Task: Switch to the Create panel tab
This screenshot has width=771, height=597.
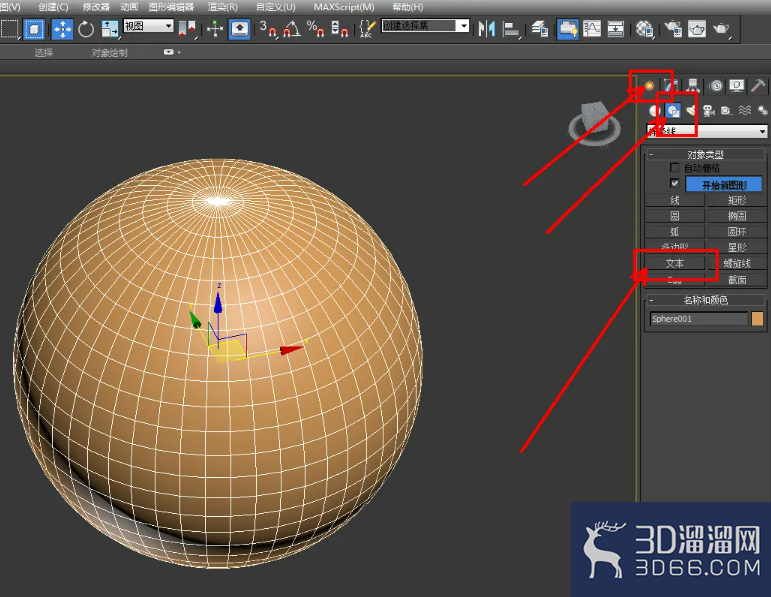Action: click(650, 86)
